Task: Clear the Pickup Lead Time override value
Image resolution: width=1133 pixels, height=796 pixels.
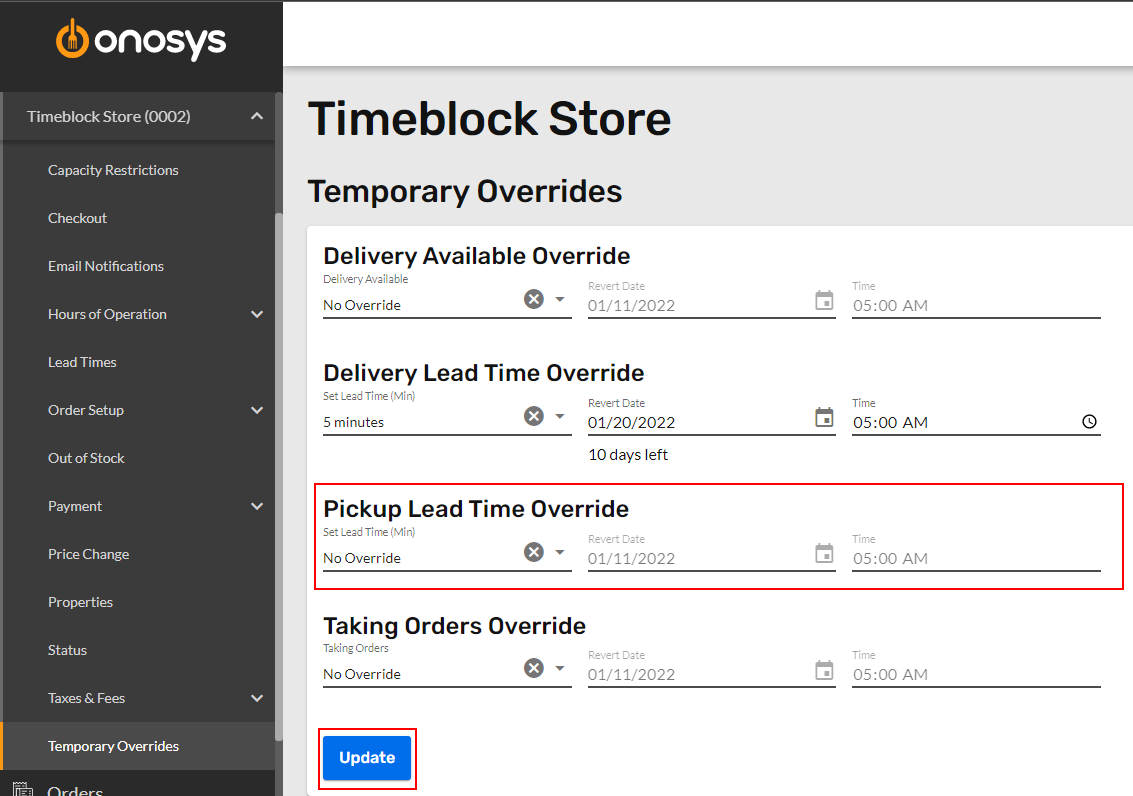Action: (533, 553)
